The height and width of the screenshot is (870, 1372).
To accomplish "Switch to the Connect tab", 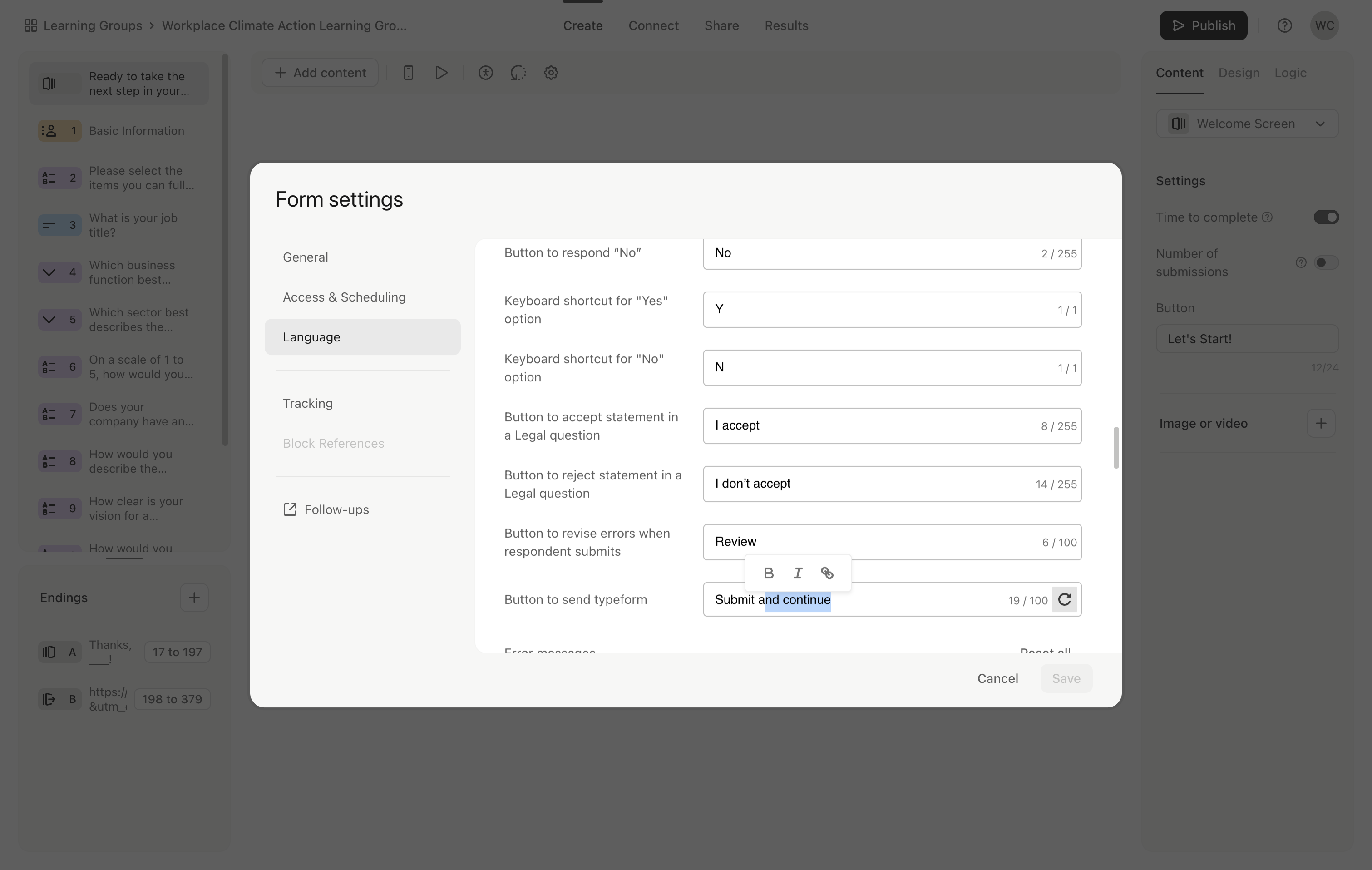I will [x=653, y=25].
